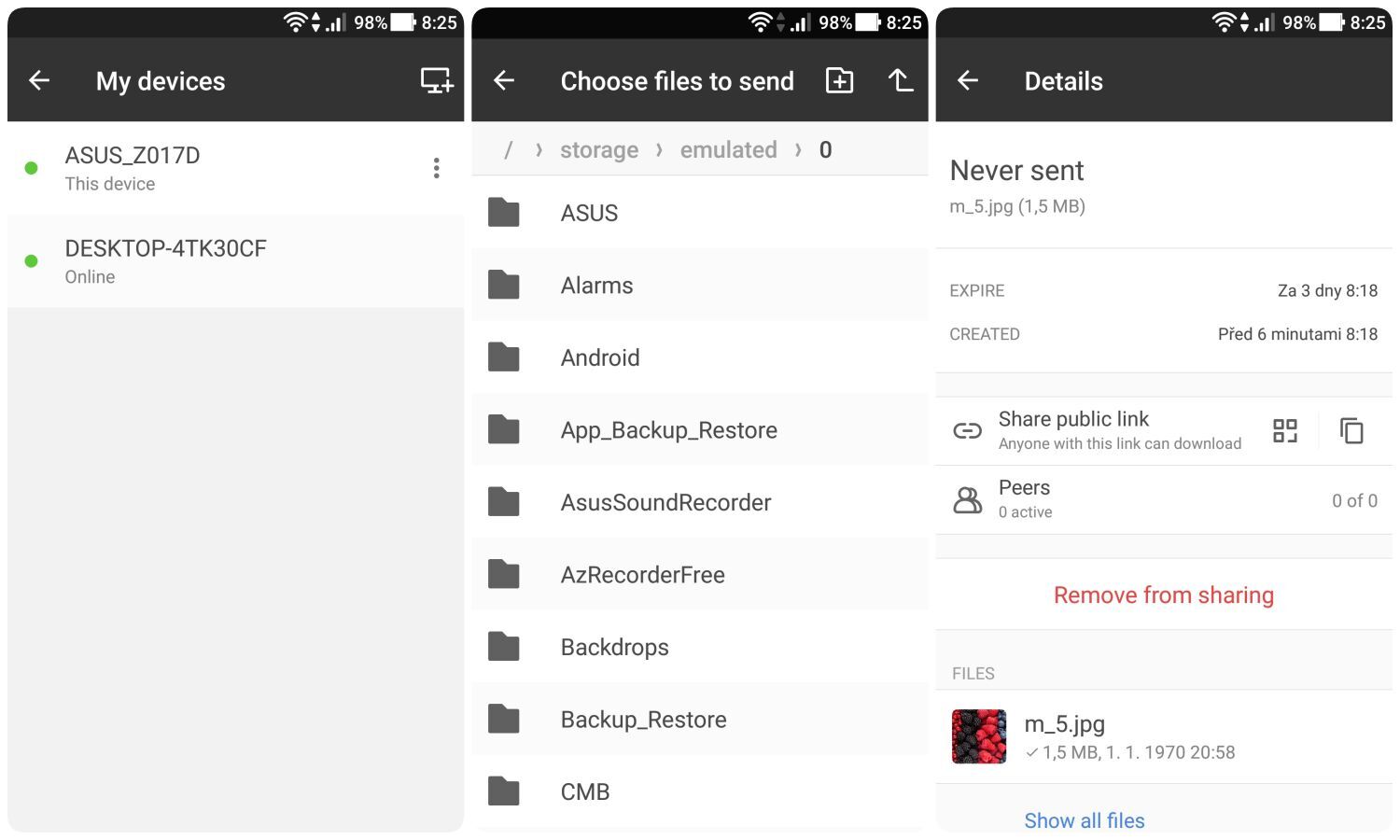The image size is (1400, 840).
Task: Navigate to the storage breadcrumb
Action: [599, 150]
